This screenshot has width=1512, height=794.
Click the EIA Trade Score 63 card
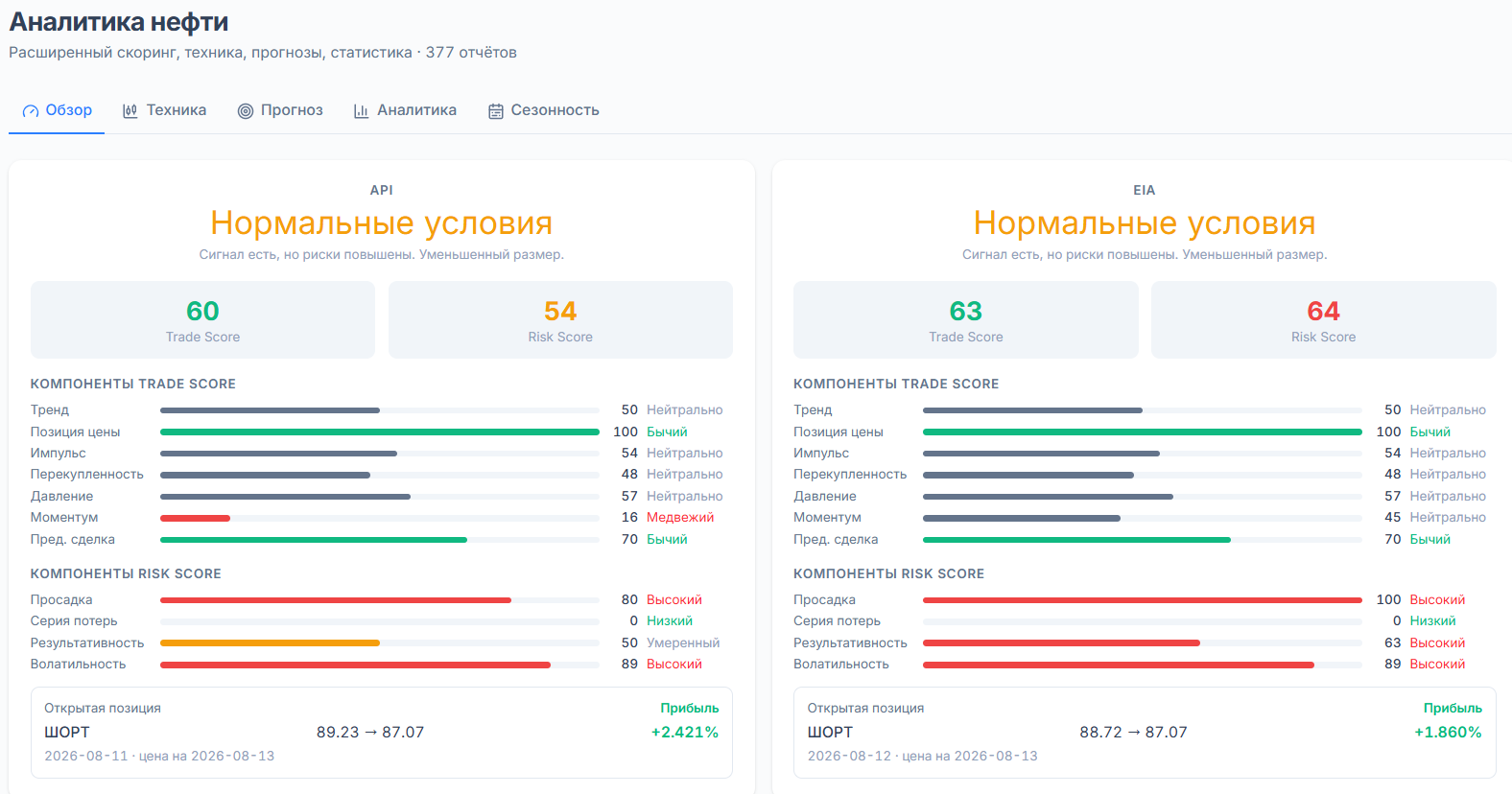(x=966, y=319)
